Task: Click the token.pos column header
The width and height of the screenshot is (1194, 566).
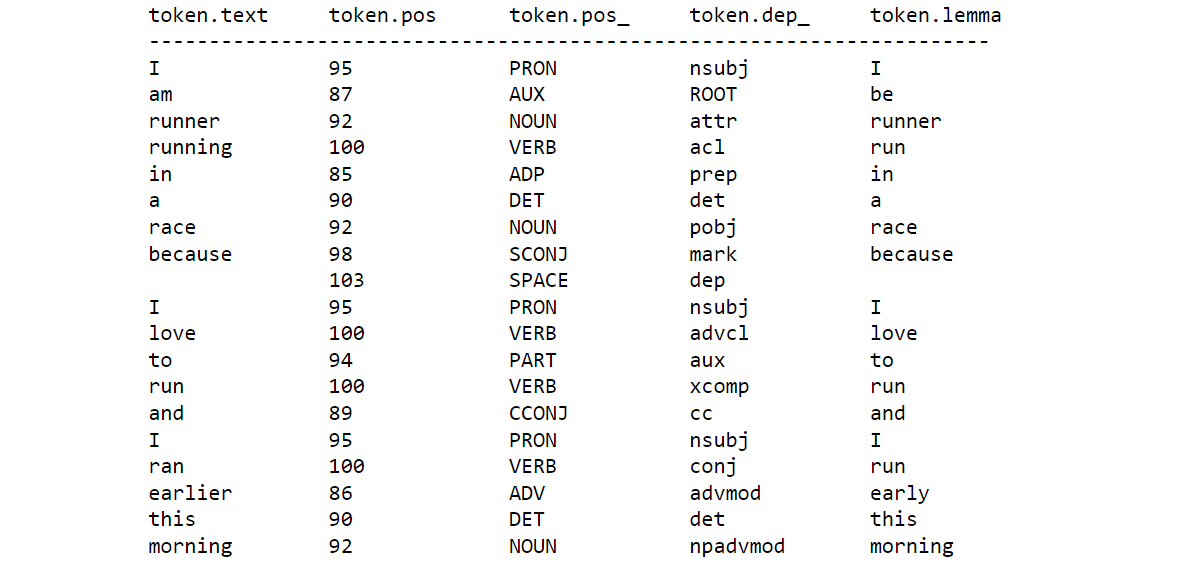Action: point(382,15)
